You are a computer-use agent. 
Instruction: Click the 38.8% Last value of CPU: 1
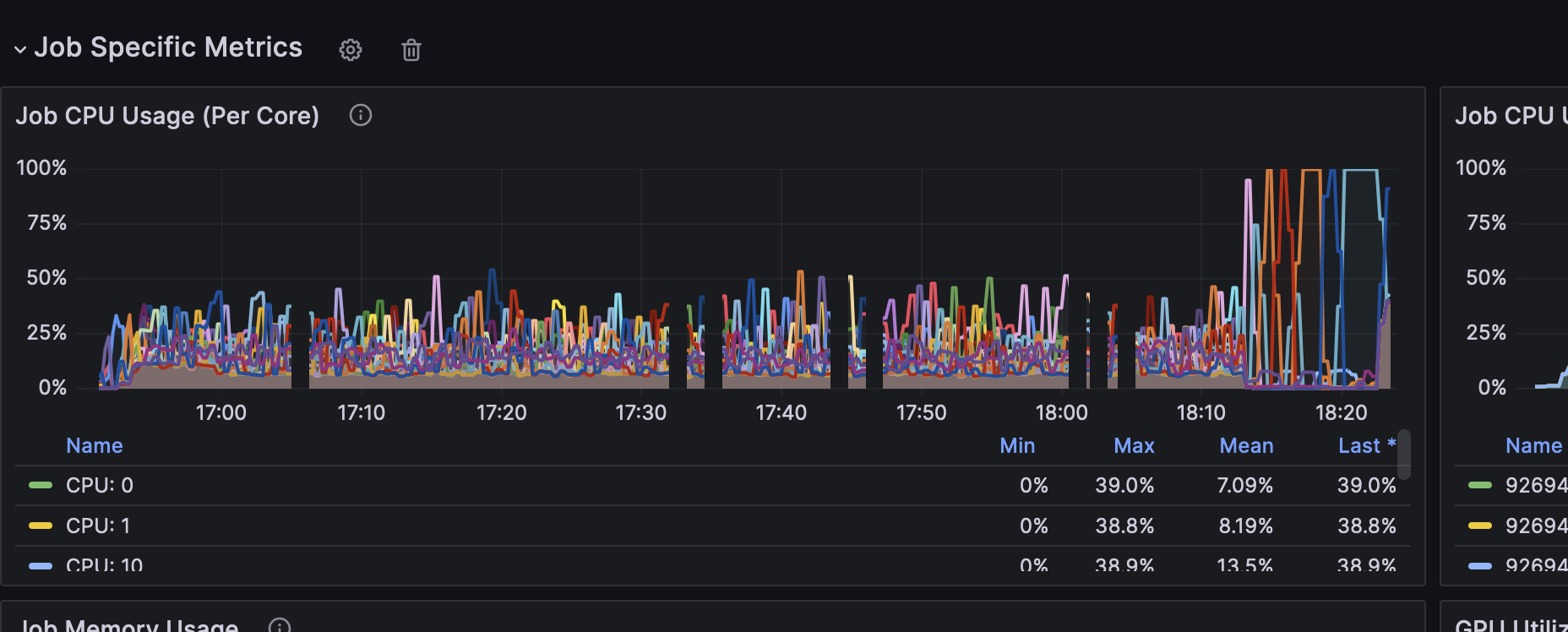(x=1366, y=526)
